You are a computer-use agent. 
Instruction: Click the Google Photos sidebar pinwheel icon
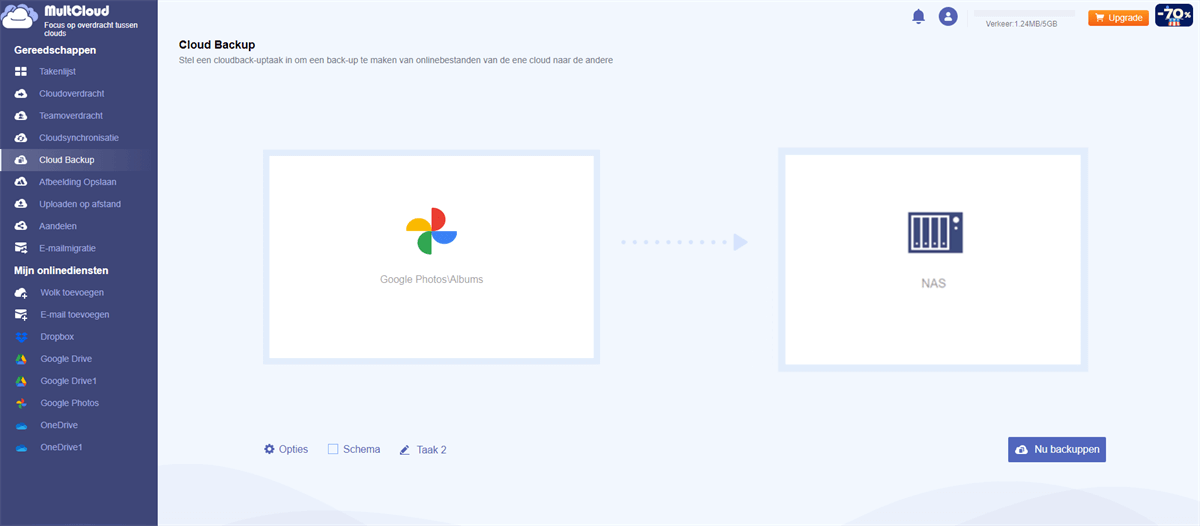pos(21,403)
